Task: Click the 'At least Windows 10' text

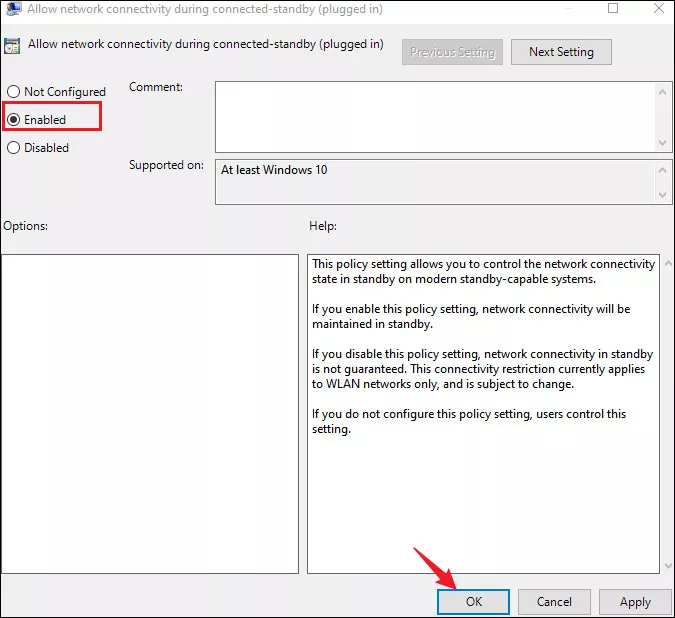Action: click(x=274, y=170)
